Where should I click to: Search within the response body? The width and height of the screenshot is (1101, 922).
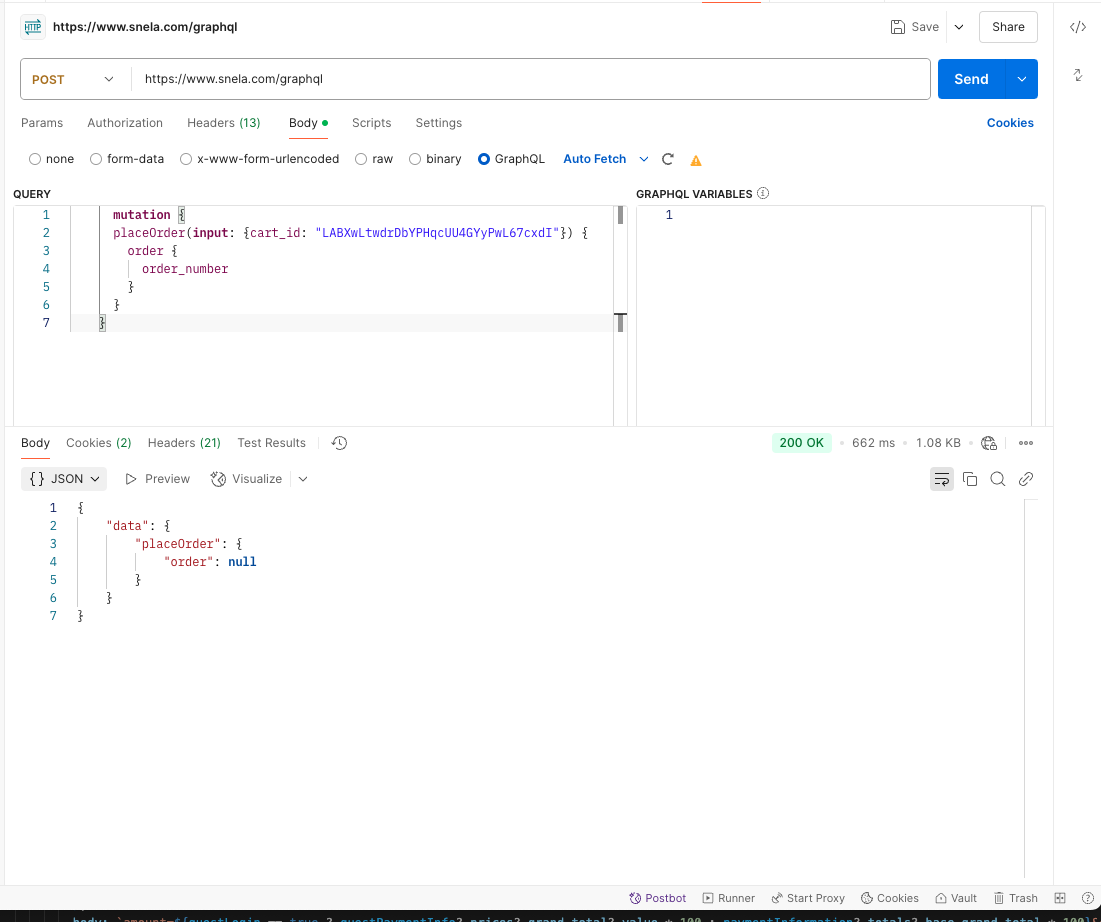pos(997,479)
